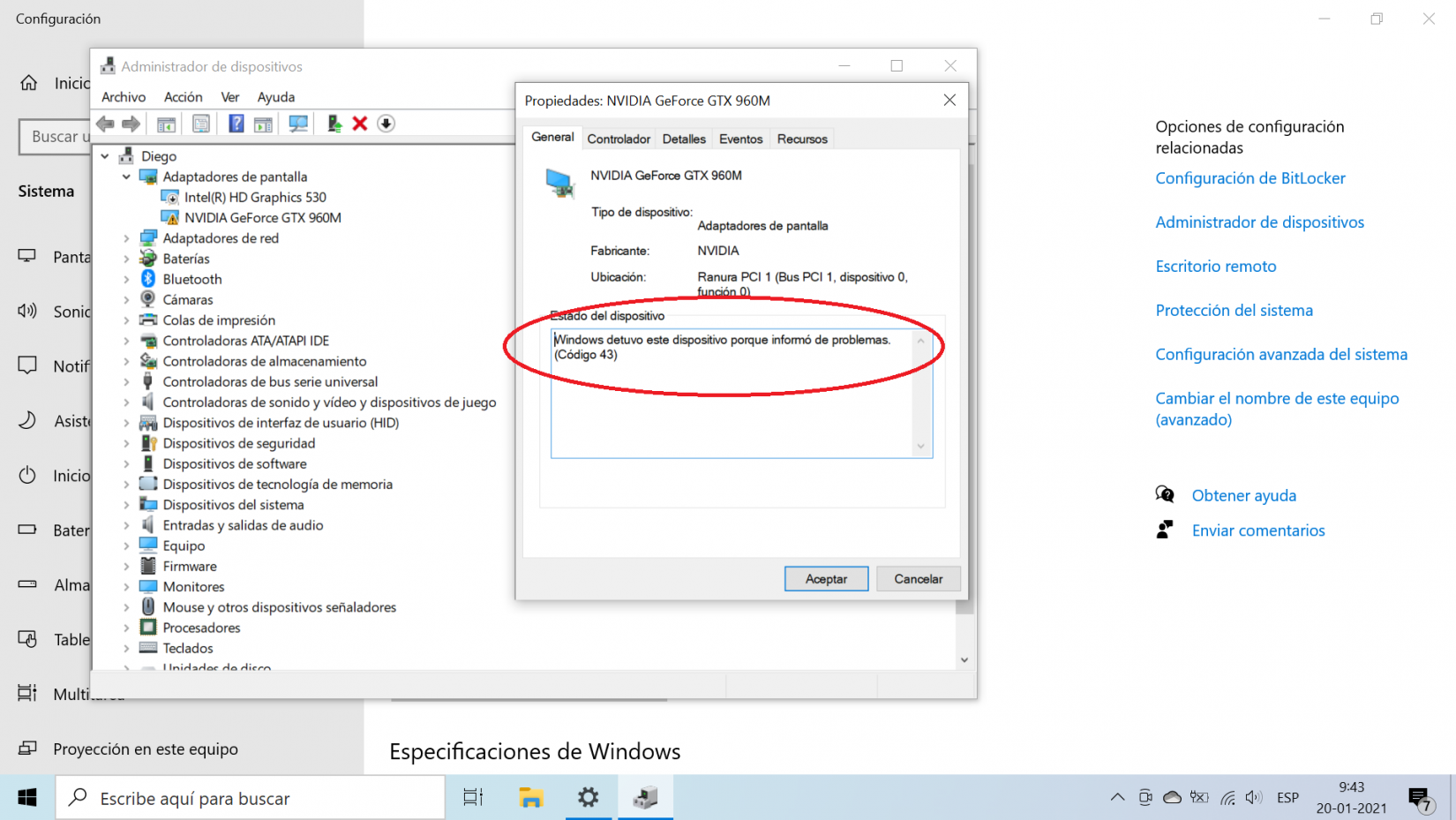
Task: Expand the Adaptadores de red node
Action: [x=126, y=238]
